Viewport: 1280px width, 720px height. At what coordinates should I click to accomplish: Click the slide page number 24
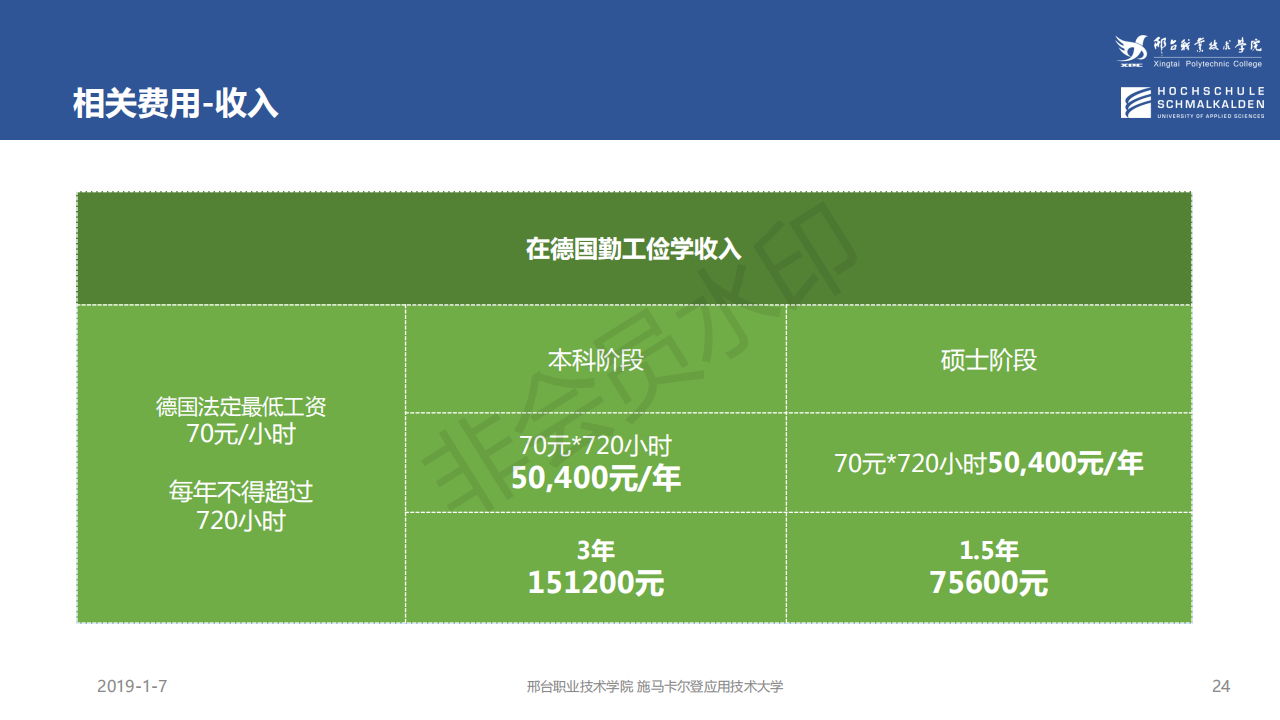[1220, 686]
